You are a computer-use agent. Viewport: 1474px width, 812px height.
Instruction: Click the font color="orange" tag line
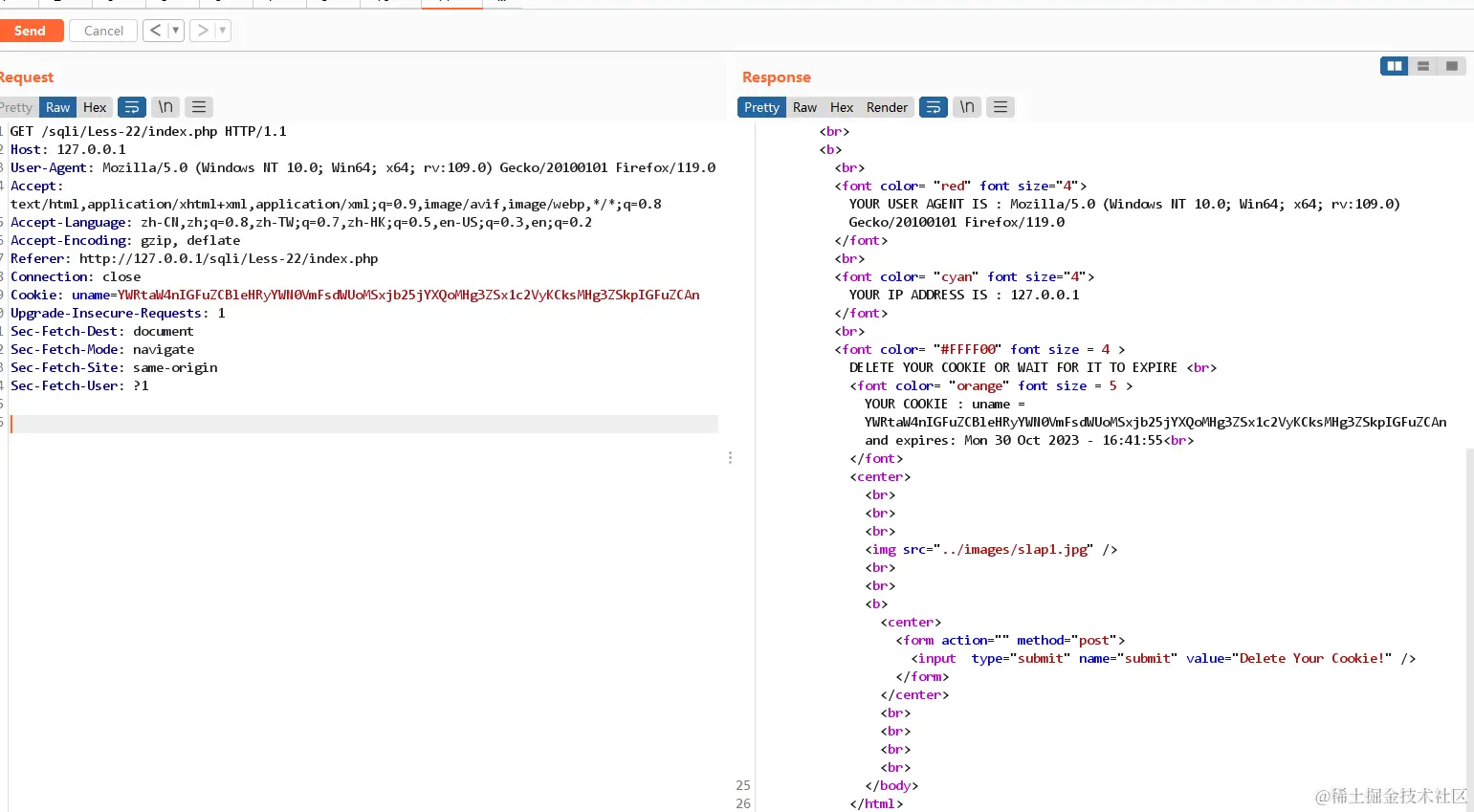tap(991, 385)
